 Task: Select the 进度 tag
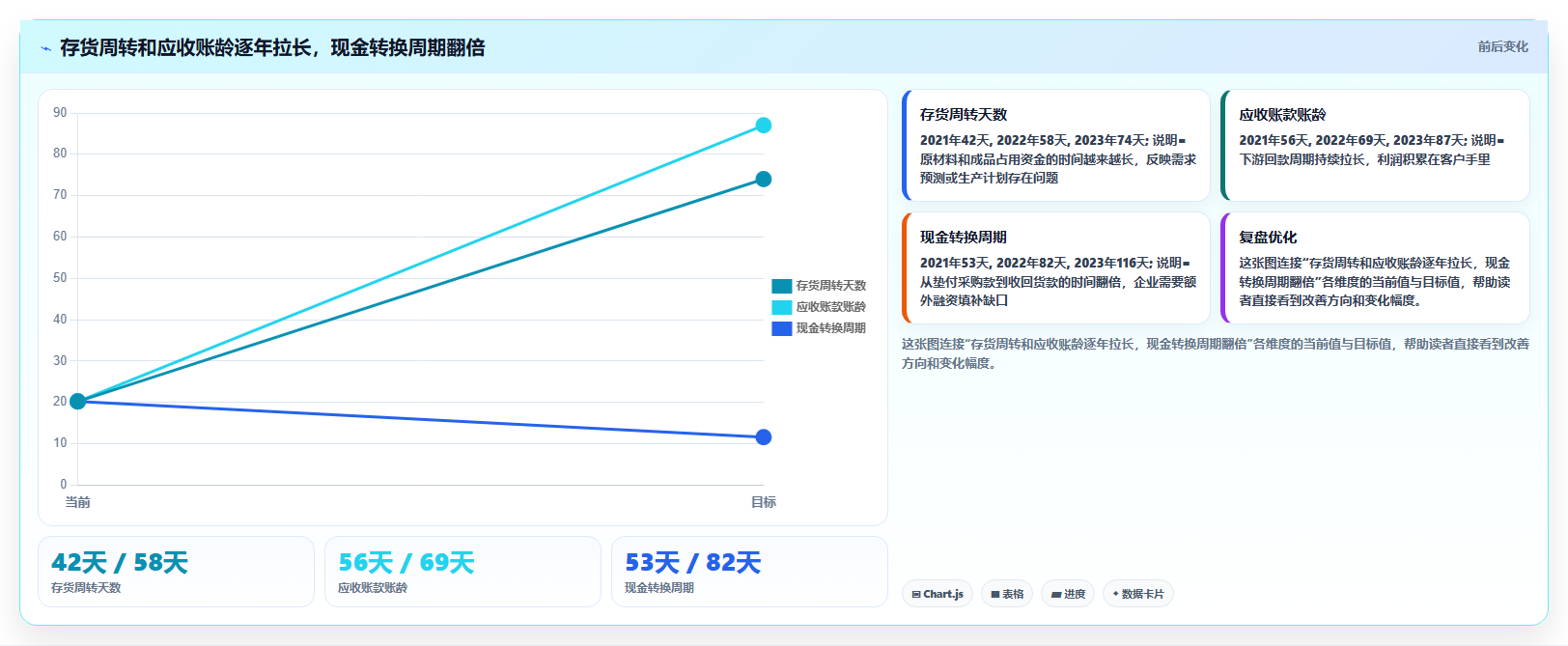tap(1068, 594)
